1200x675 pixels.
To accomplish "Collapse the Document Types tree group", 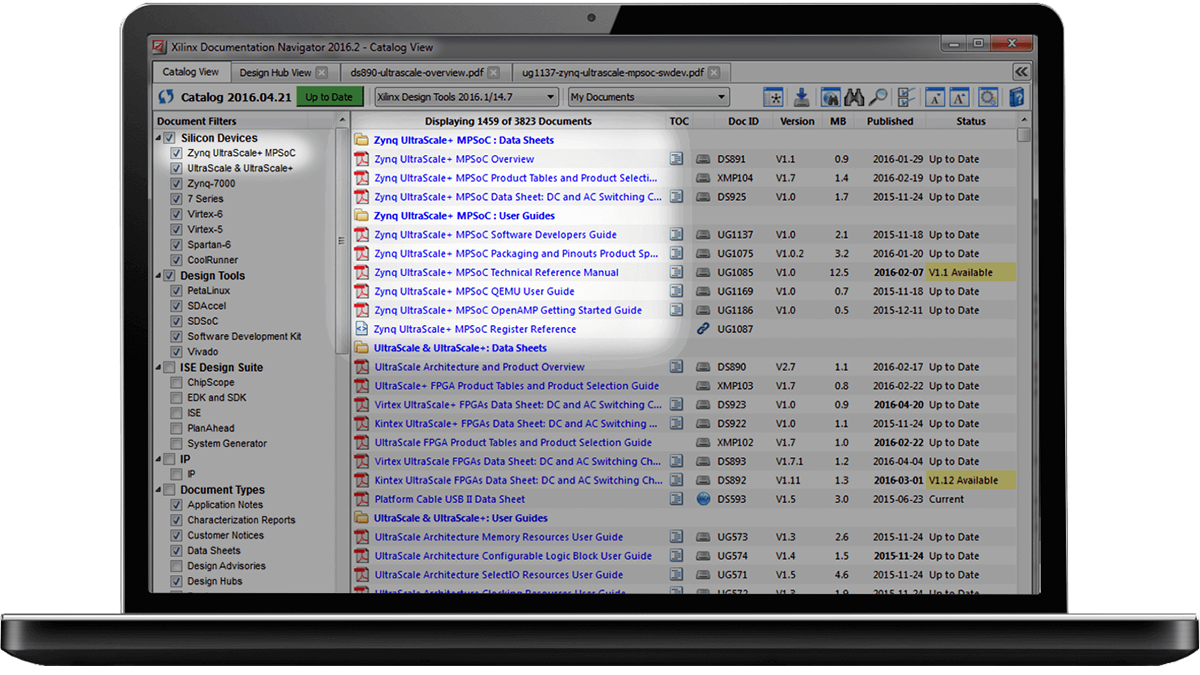I will pyautogui.click(x=158, y=490).
